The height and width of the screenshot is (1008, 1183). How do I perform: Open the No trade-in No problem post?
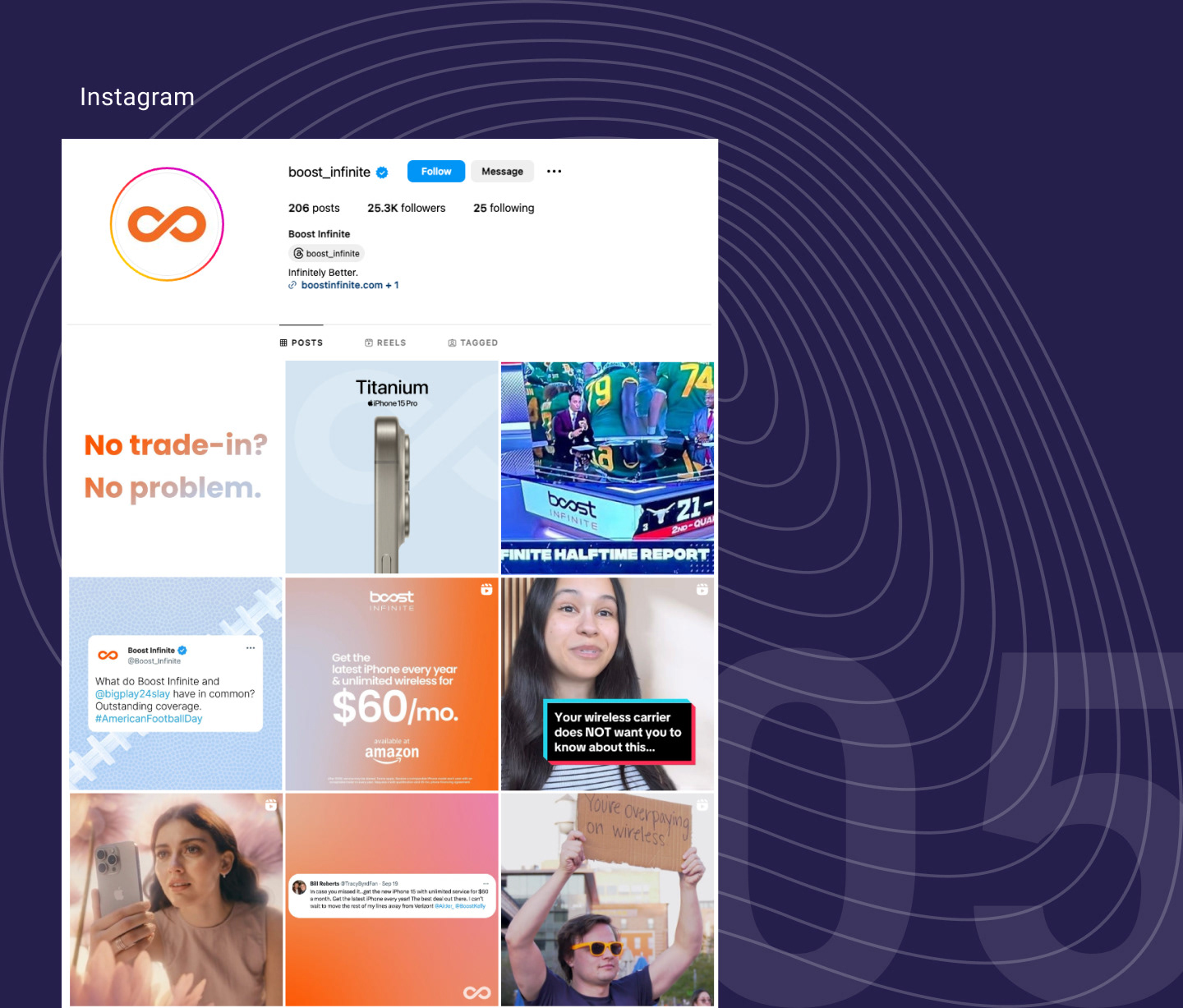tap(176, 467)
